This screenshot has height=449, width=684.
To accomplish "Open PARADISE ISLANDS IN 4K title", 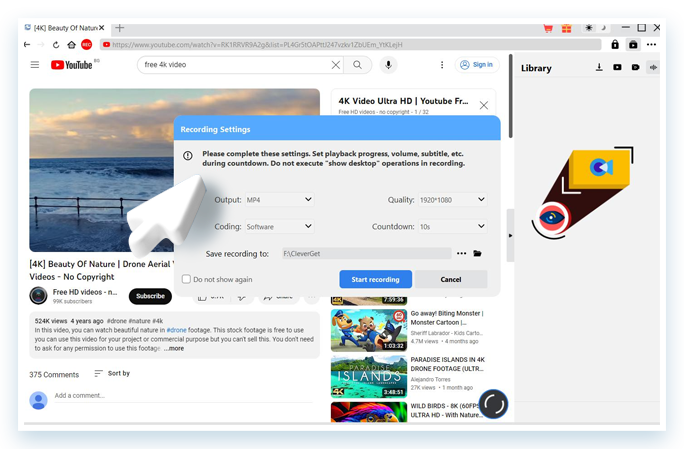I will pyautogui.click(x=448, y=364).
